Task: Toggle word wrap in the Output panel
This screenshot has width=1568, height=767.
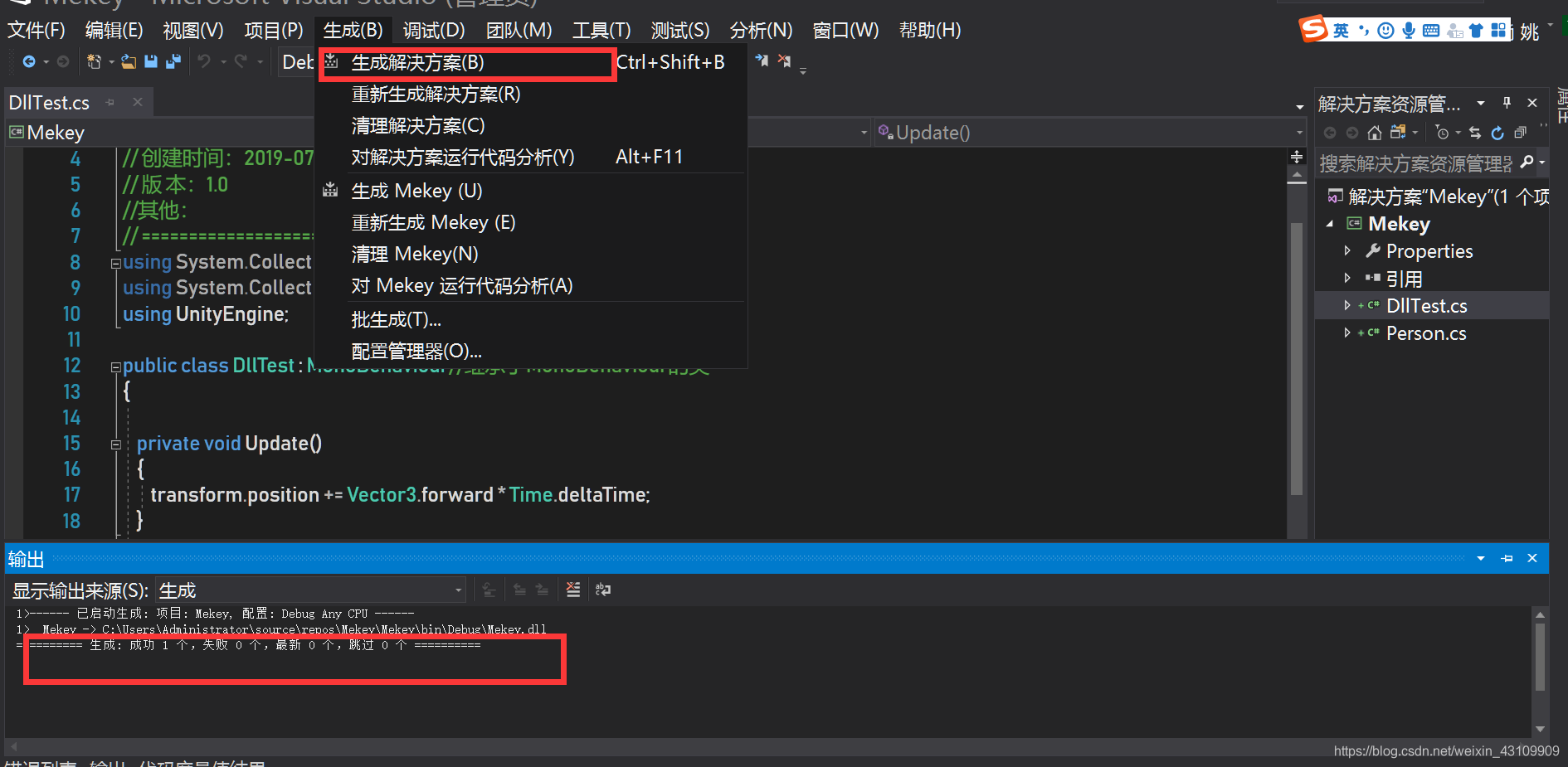Action: 603,590
